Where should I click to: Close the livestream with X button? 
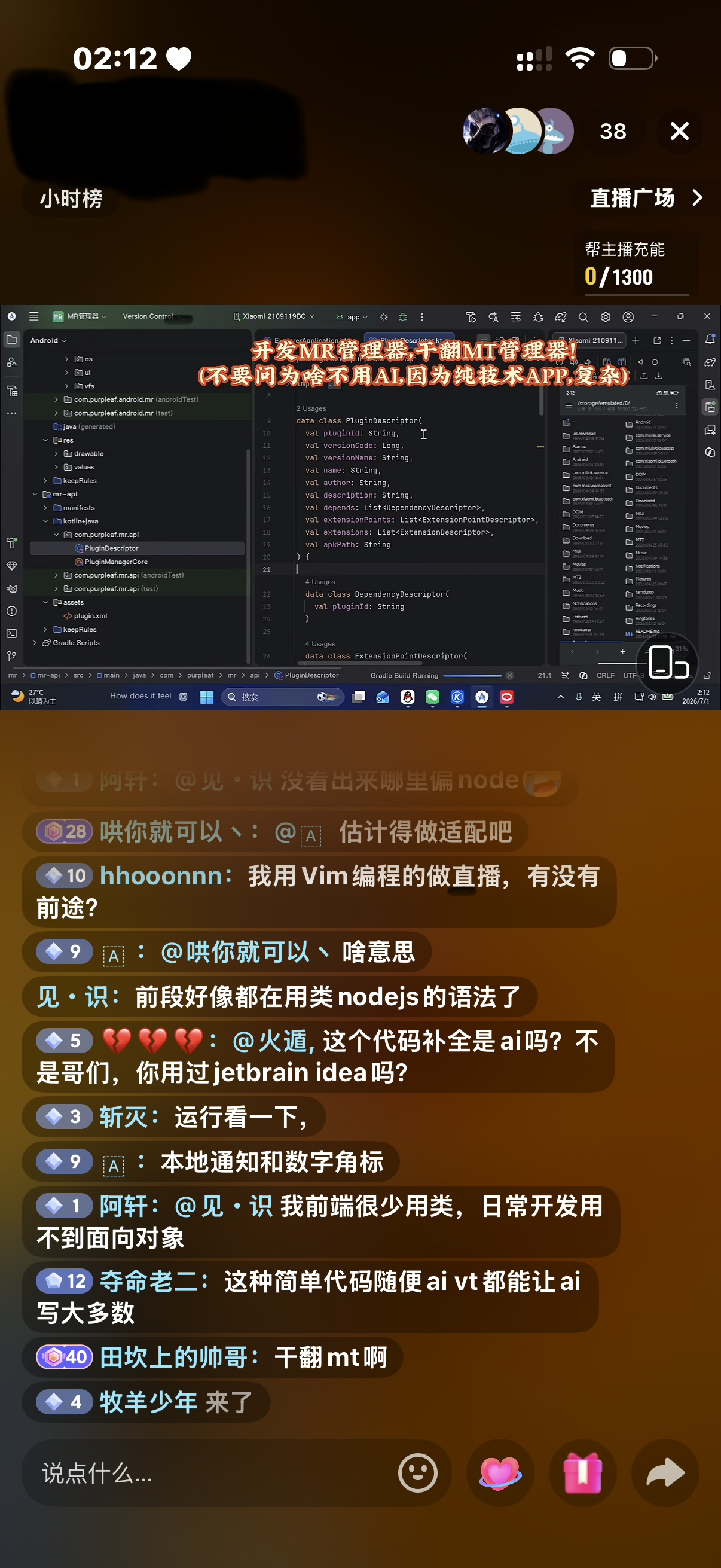pyautogui.click(x=679, y=131)
